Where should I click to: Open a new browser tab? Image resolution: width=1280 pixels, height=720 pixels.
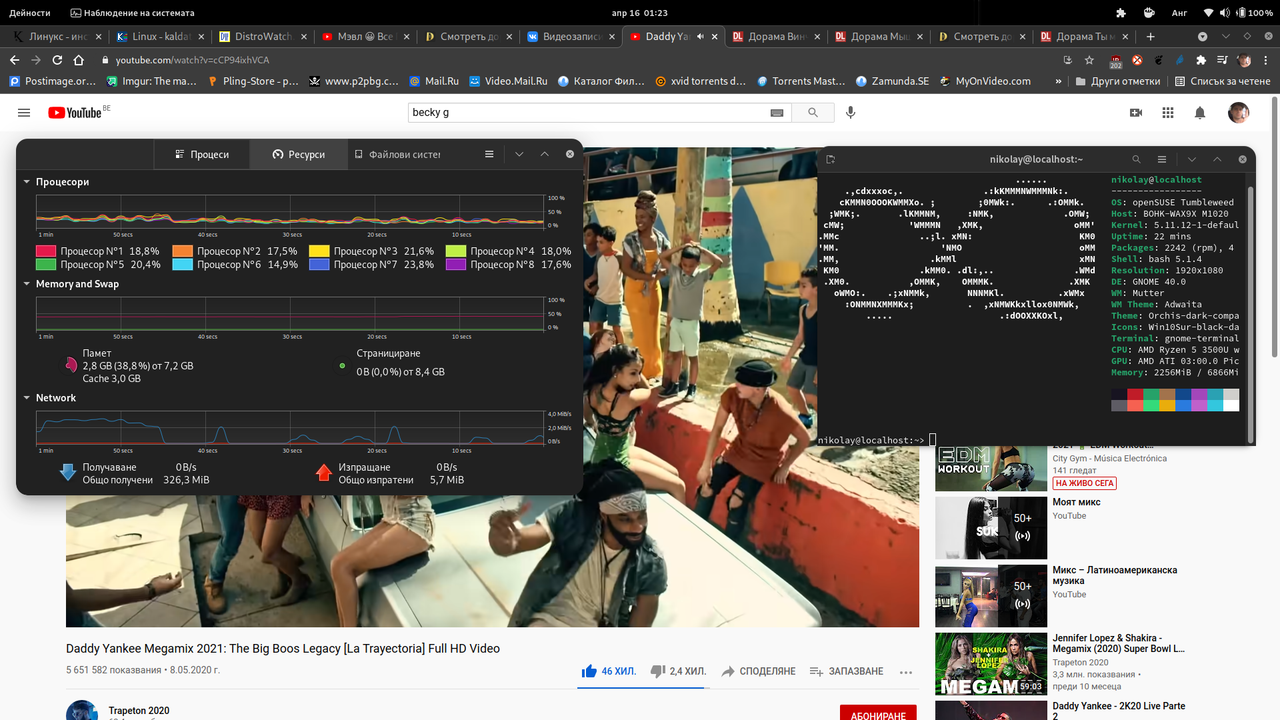[x=1151, y=37]
